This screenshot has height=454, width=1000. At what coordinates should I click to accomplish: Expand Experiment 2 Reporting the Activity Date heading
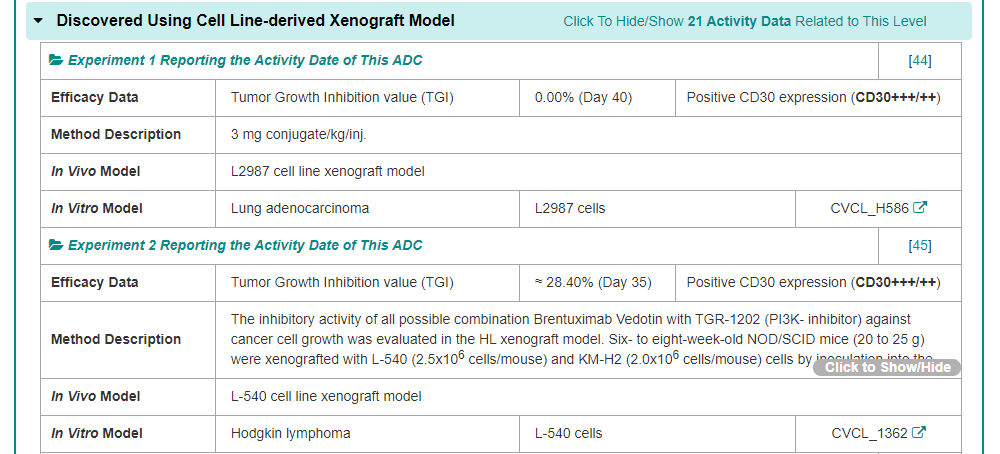(x=245, y=246)
